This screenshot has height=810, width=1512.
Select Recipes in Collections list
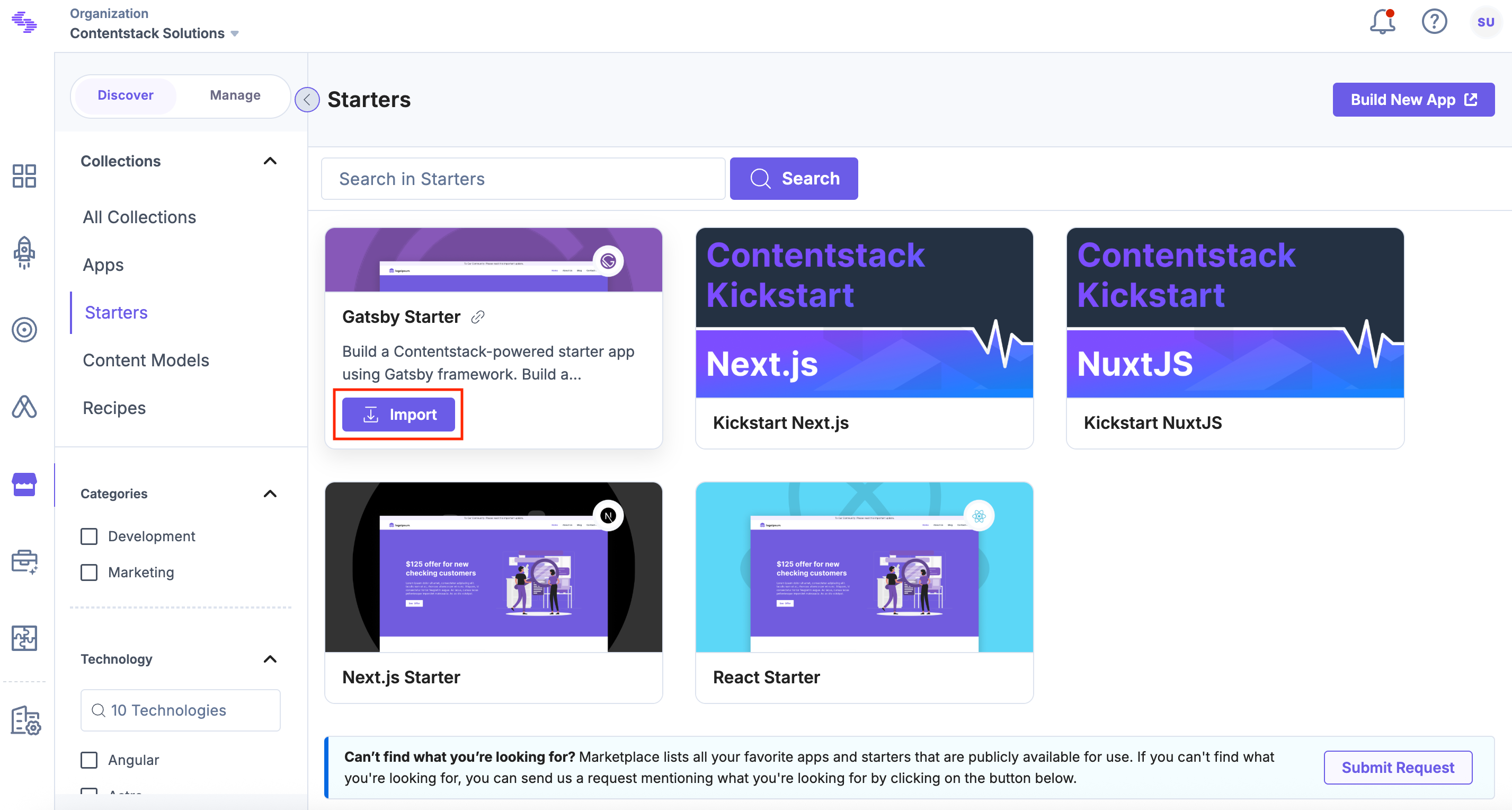(x=114, y=408)
